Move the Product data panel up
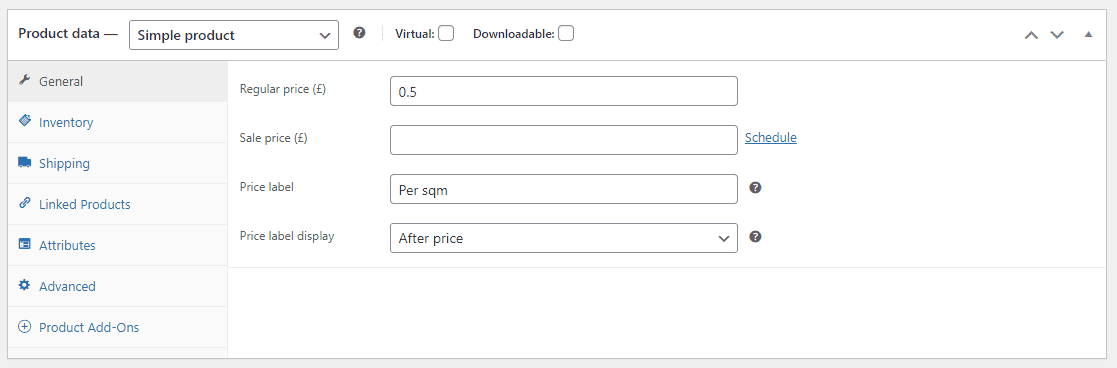The image size is (1117, 368). [x=1031, y=34]
